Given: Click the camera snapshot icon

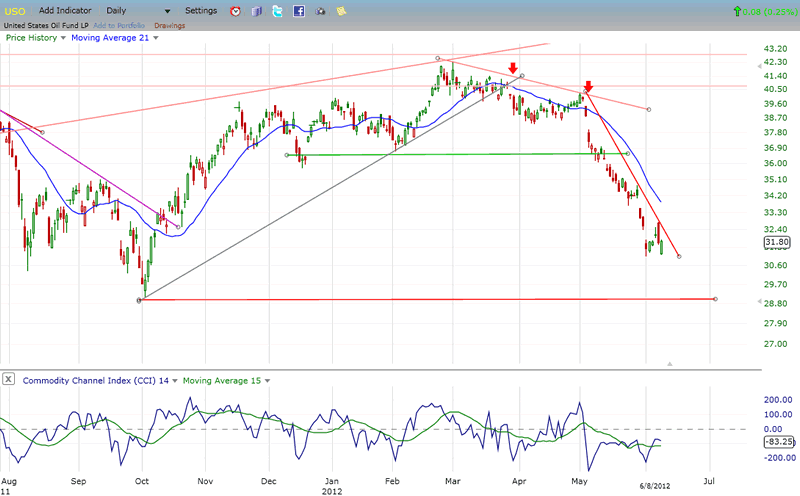Looking at the screenshot, I should [x=320, y=11].
